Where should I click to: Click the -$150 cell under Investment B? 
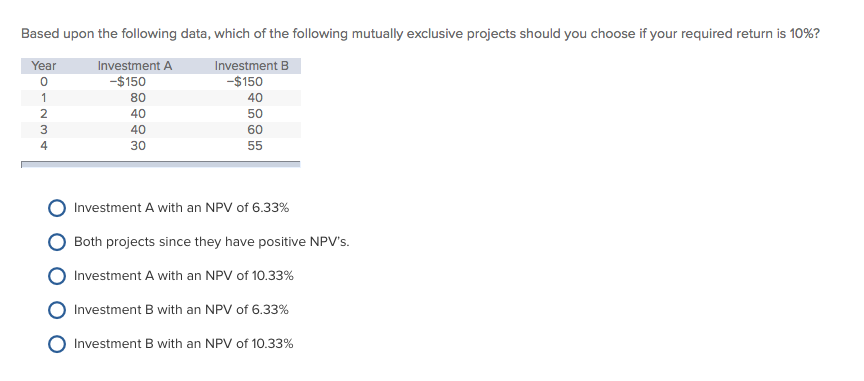tap(245, 82)
